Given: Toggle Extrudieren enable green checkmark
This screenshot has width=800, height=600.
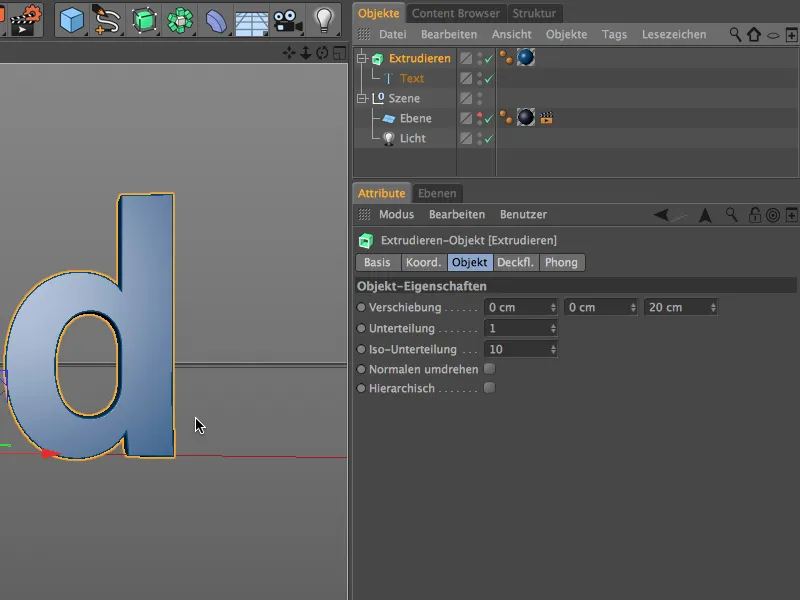Looking at the screenshot, I should [489, 59].
